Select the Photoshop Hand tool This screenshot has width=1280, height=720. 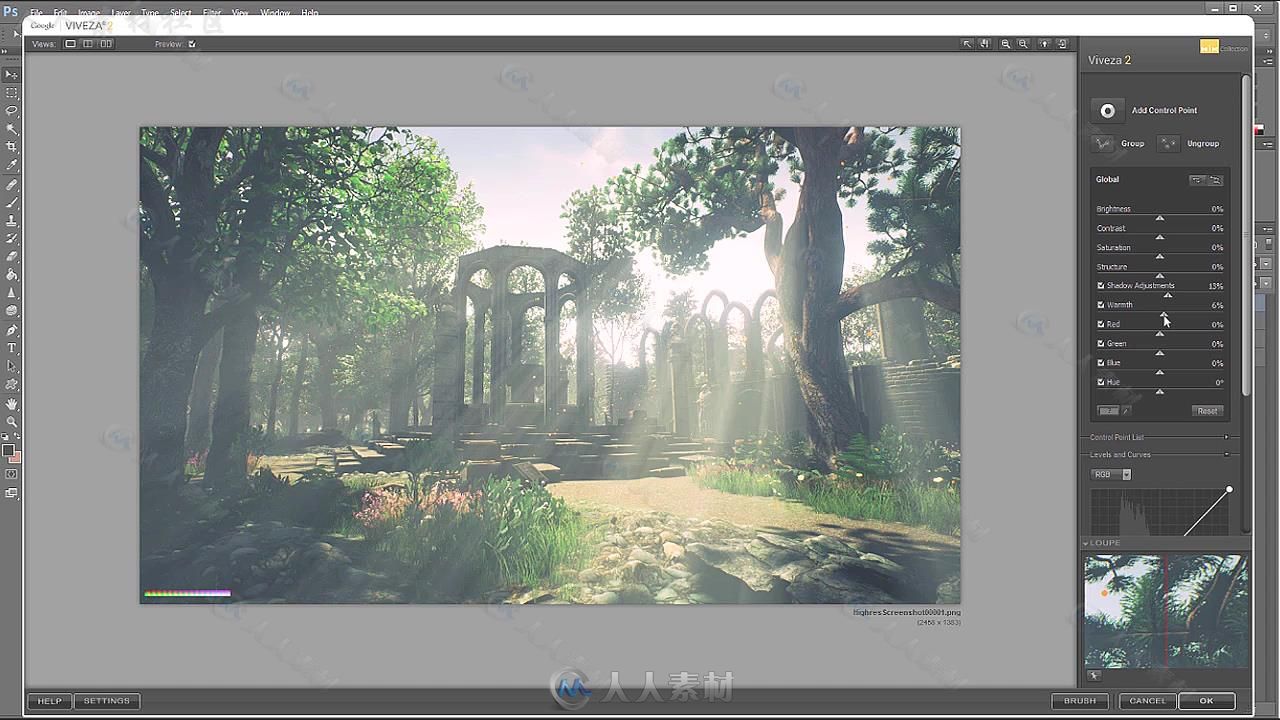12,403
